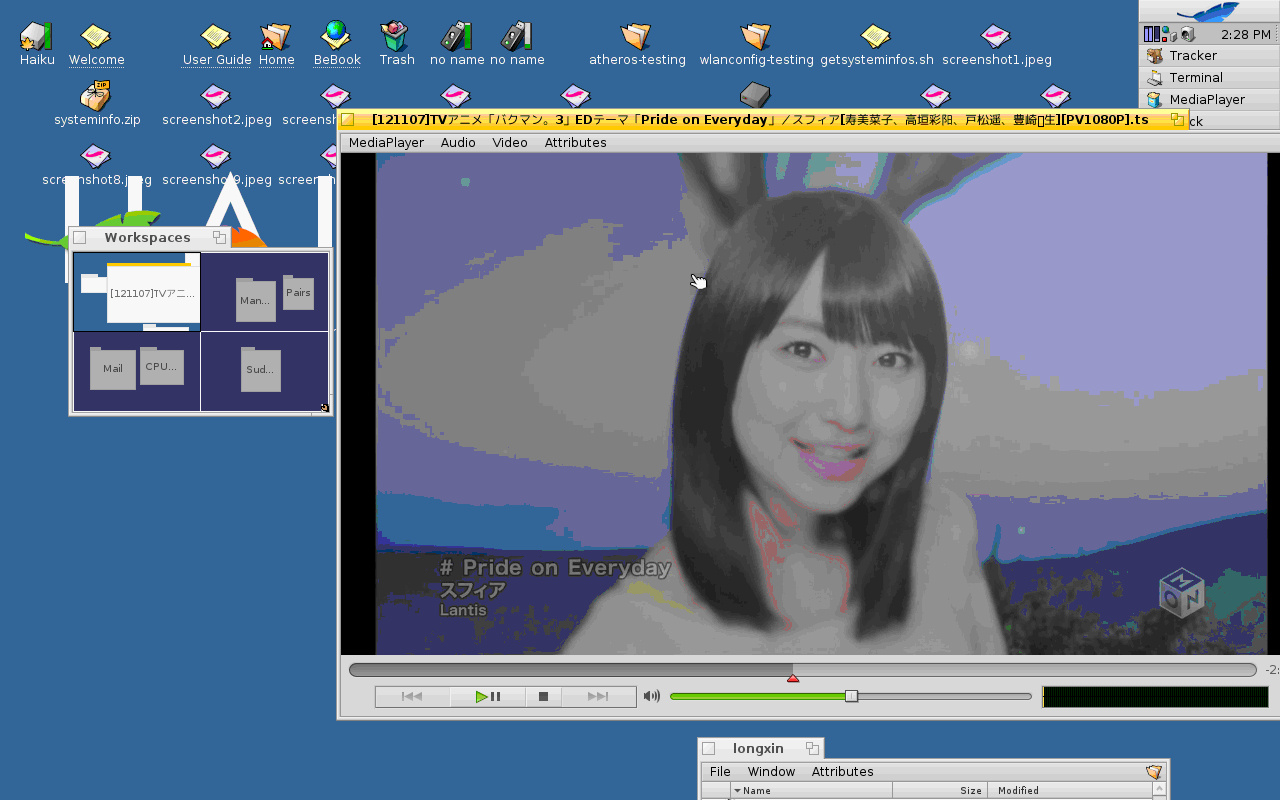Open the Attributes menu in MediaPlayer
This screenshot has height=800, width=1280.
tap(575, 143)
